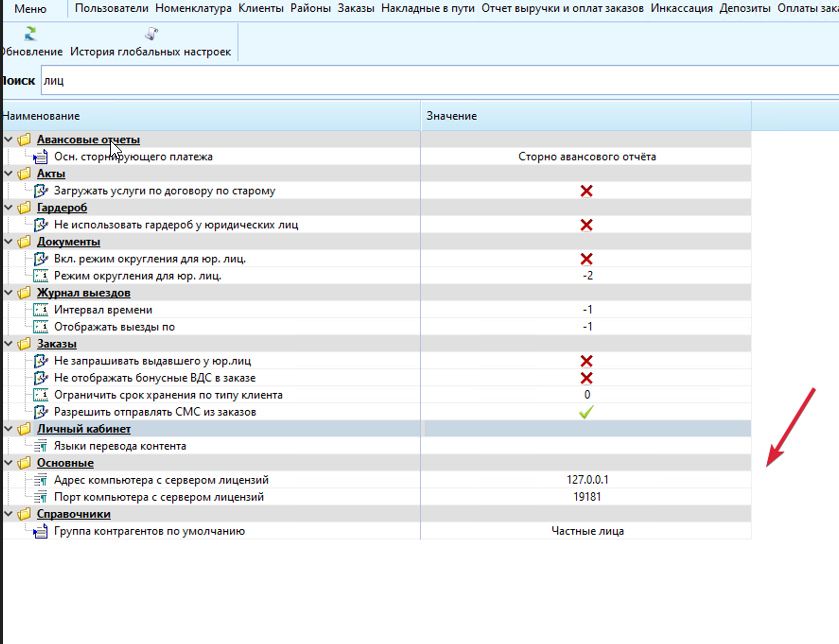This screenshot has width=839, height=644.
Task: Collapse the Основные tree group
Action: pos(8,463)
